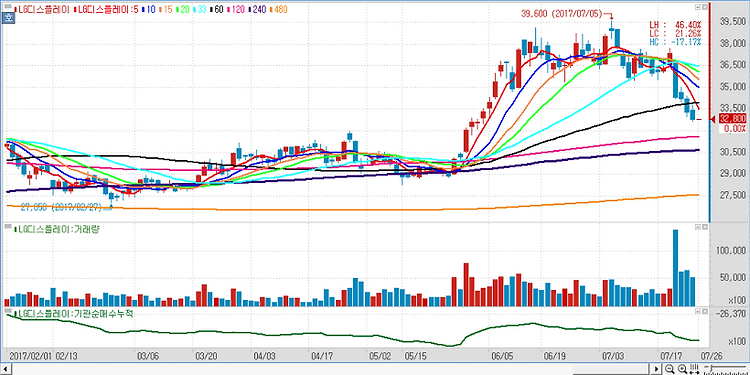Click the blue 호 button on price chart

(8, 18)
